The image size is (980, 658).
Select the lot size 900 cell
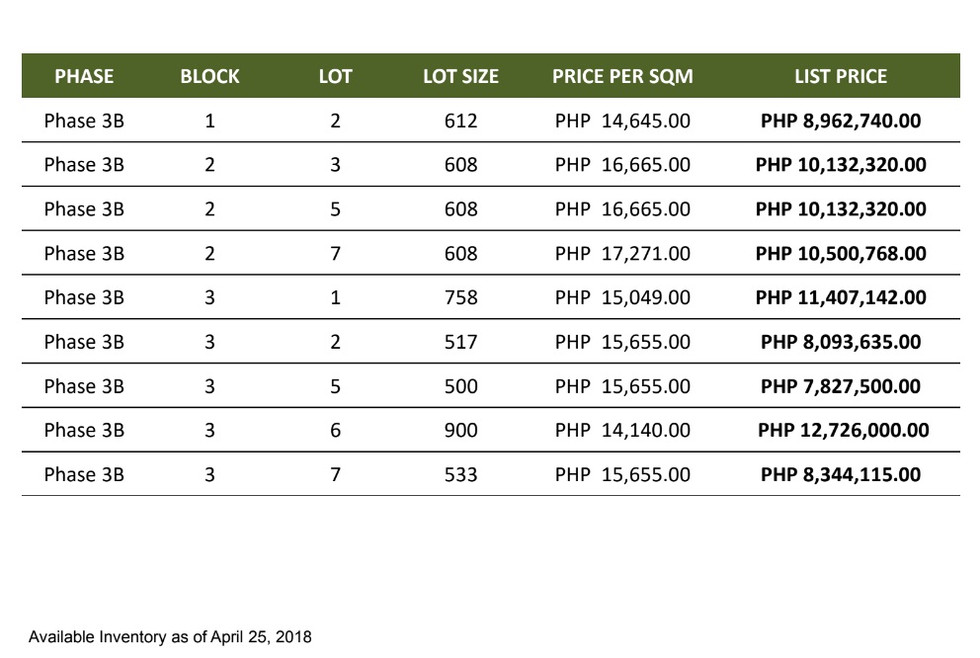pyautogui.click(x=461, y=430)
